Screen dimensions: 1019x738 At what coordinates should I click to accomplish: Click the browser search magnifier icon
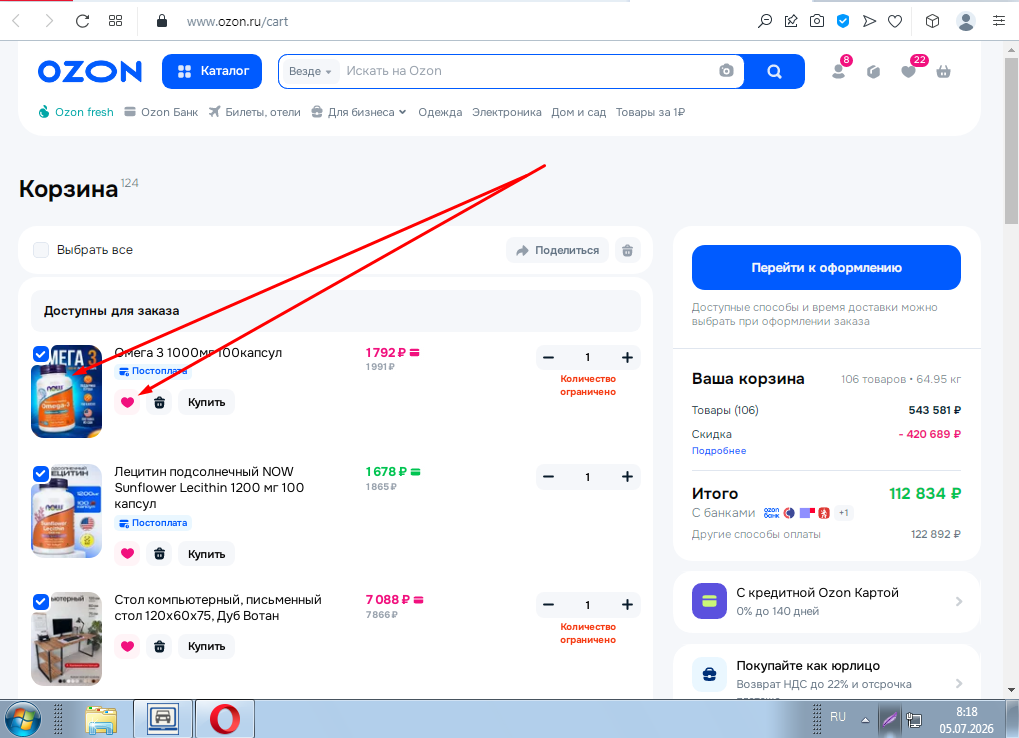click(x=765, y=21)
